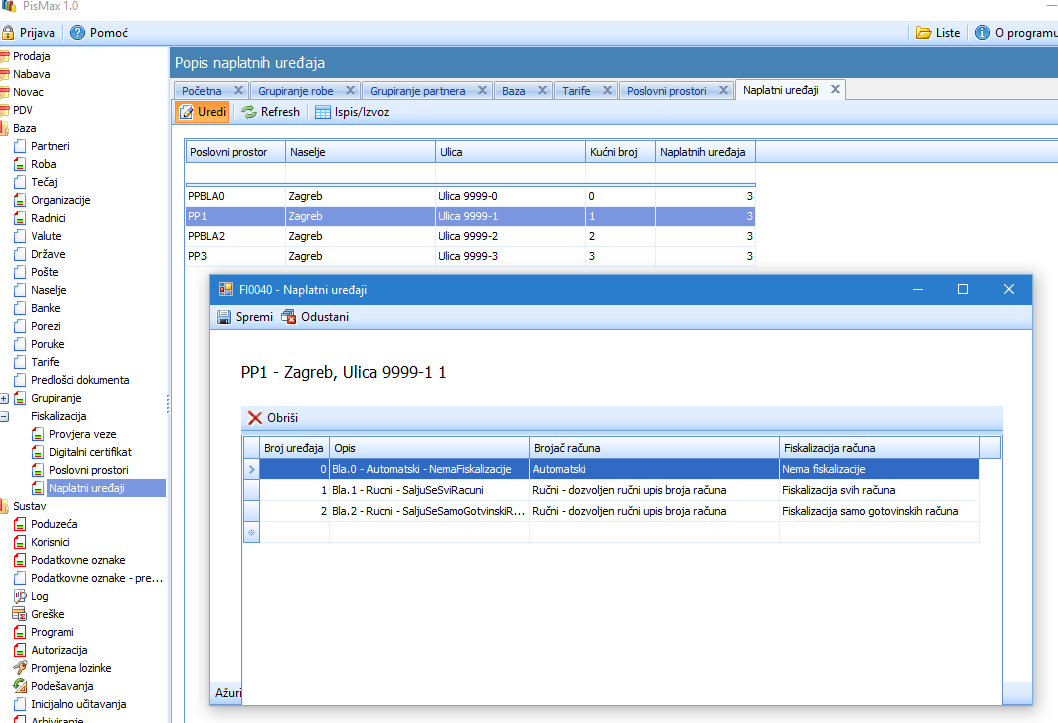Click the Organizacije document icon
1058x723 pixels.
(20, 200)
